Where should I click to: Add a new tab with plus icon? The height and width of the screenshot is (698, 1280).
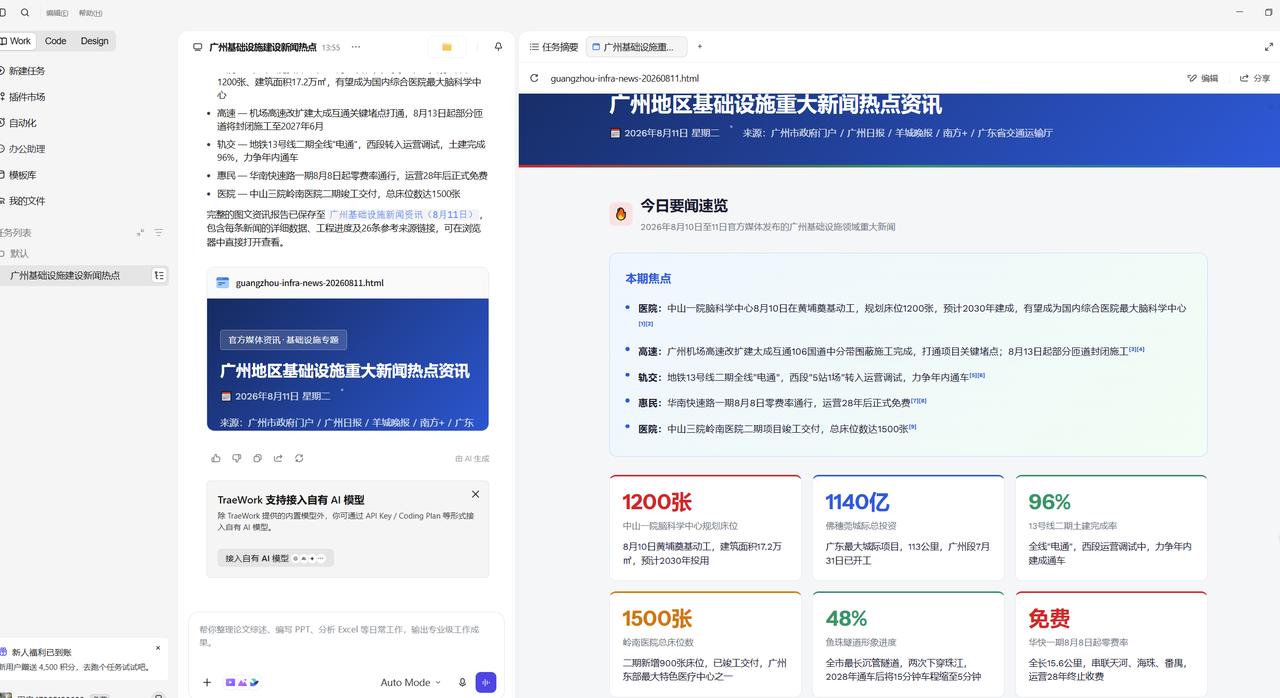click(699, 47)
